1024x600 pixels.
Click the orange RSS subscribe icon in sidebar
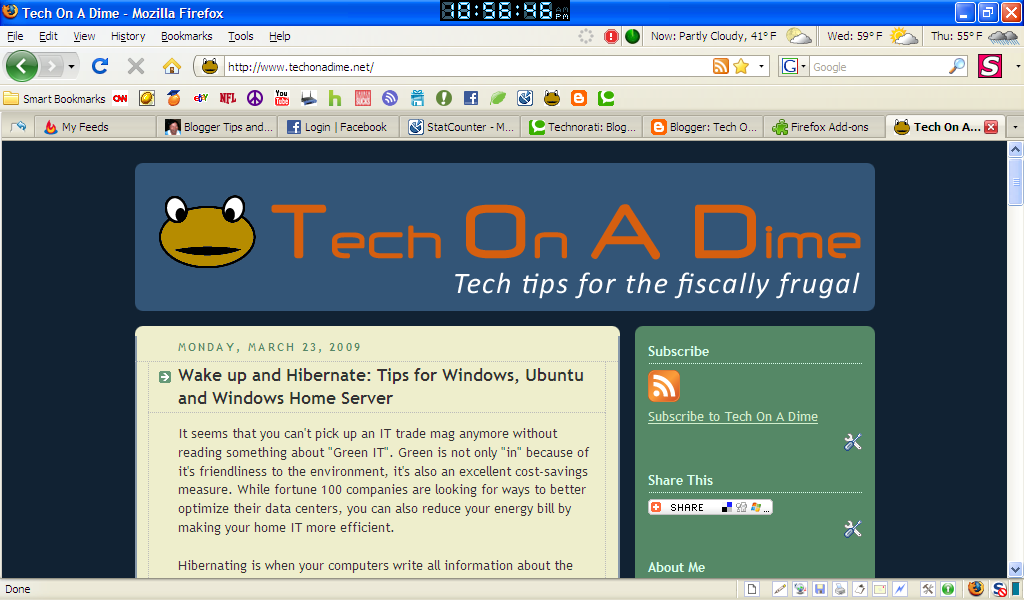pos(664,386)
